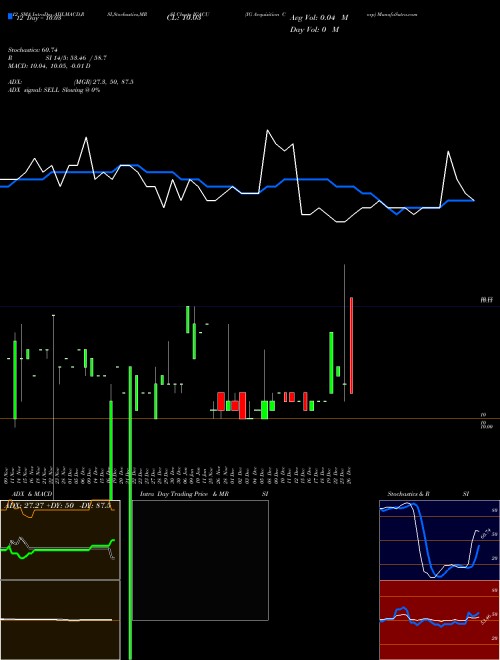Click the '12 Day = 10.03' SMA label
Screen dimensions: 500x660
point(39,18)
